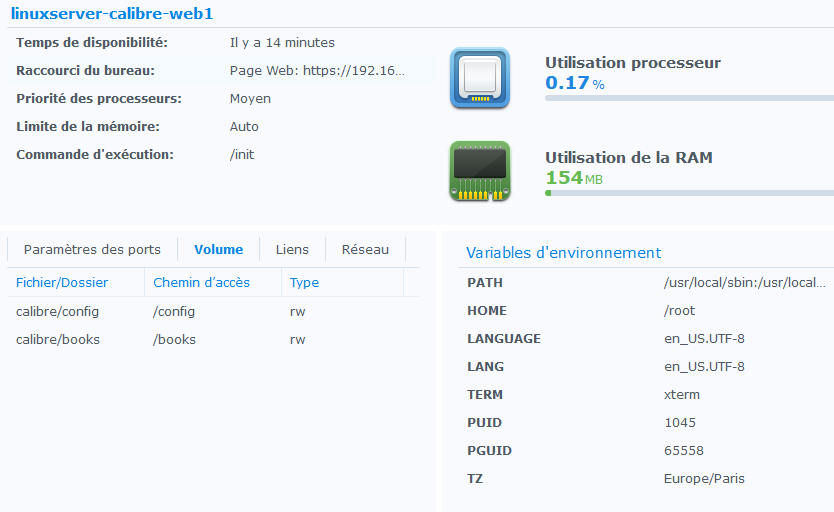
Task: Select the HOME environment variable name
Action: tap(487, 310)
